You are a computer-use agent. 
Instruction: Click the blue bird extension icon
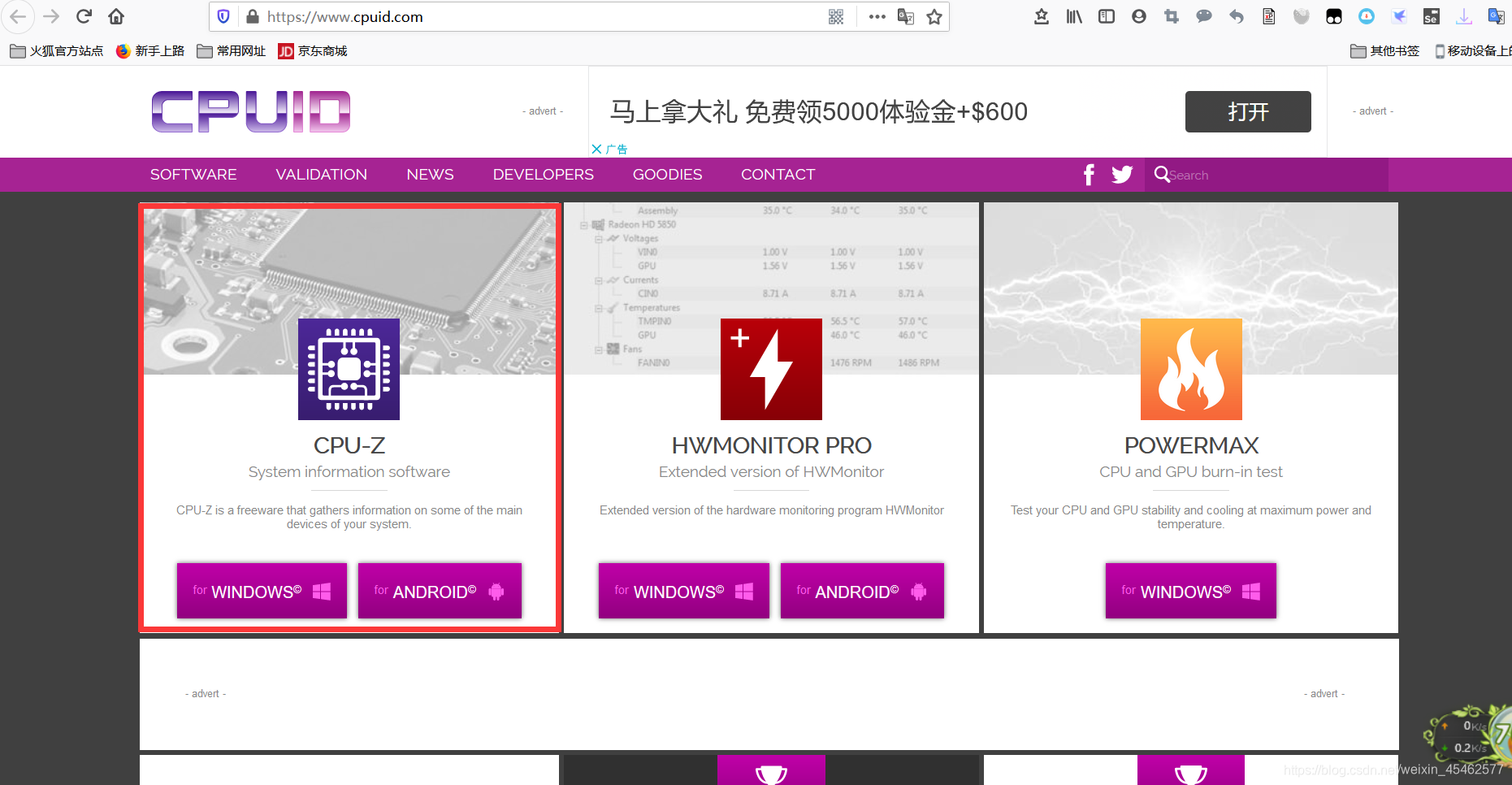[x=1399, y=16]
